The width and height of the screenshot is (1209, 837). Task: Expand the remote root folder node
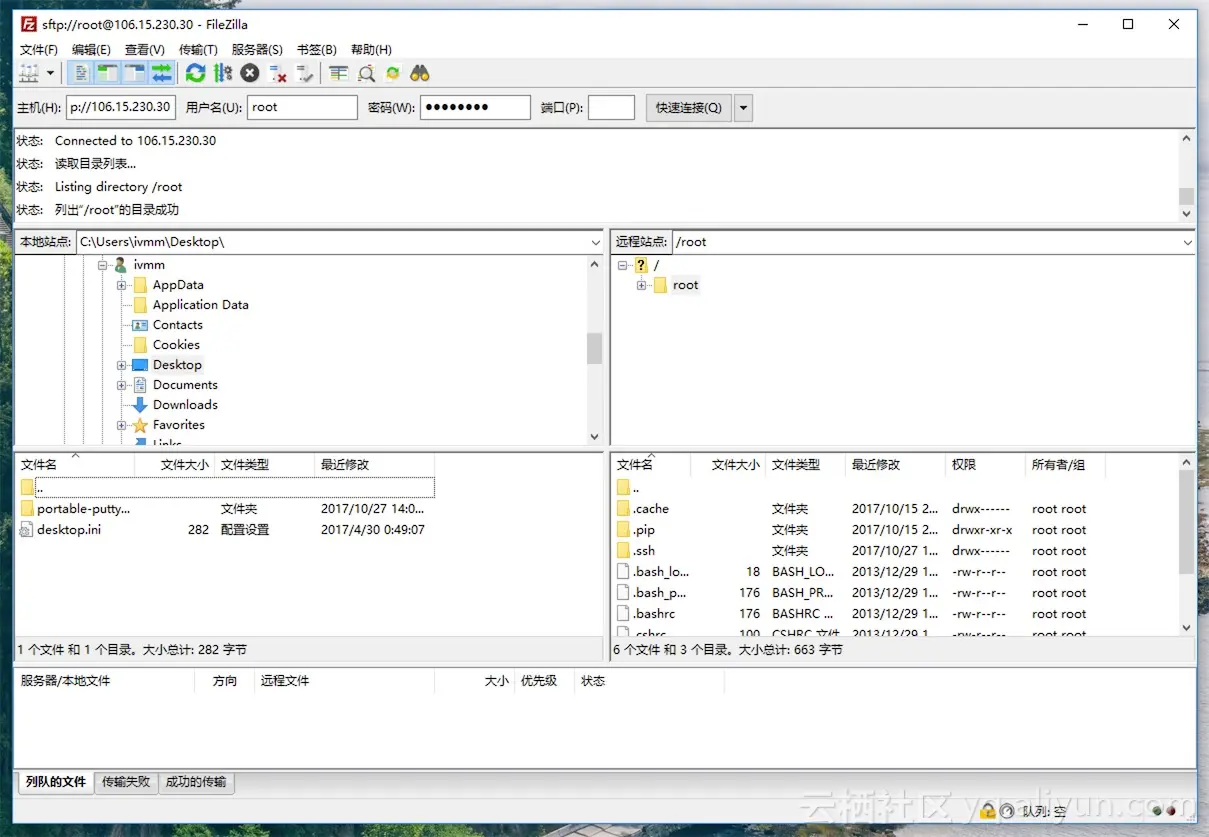(641, 285)
